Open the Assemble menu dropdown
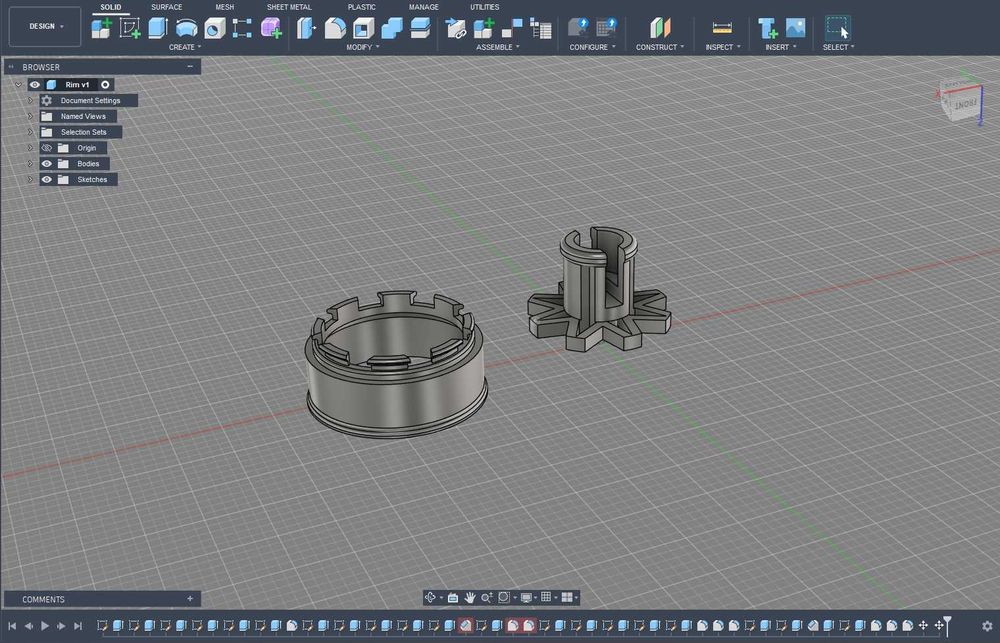This screenshot has width=1000, height=643. click(x=497, y=47)
